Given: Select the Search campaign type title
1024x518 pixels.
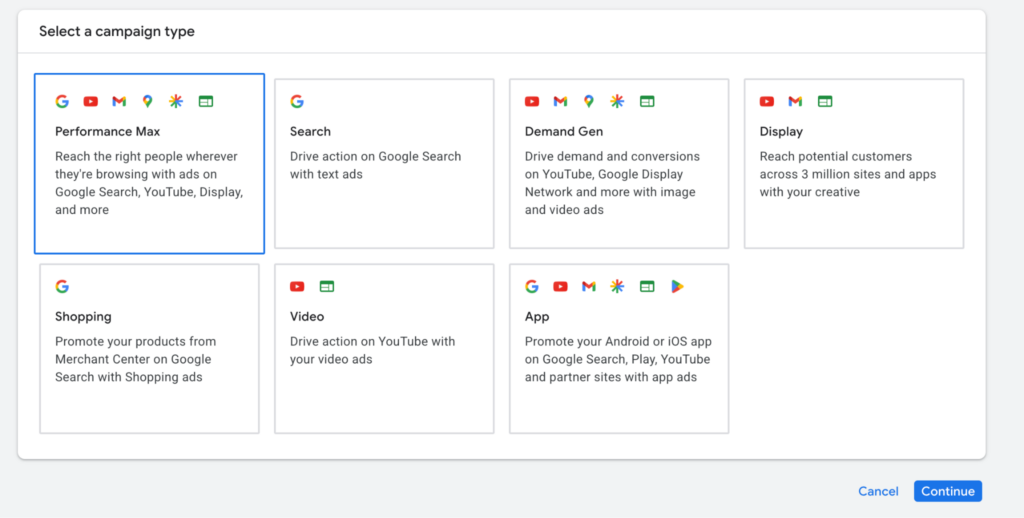Looking at the screenshot, I should pos(310,131).
